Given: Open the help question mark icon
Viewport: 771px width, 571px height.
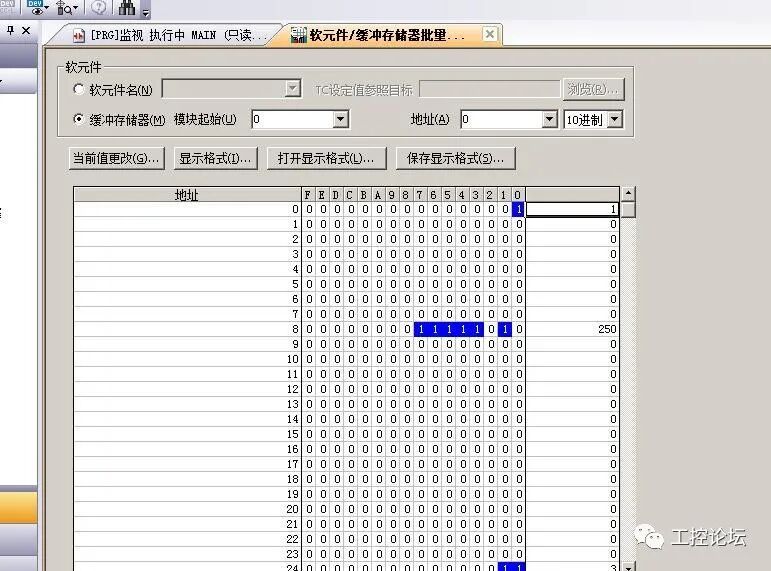Looking at the screenshot, I should (99, 7).
